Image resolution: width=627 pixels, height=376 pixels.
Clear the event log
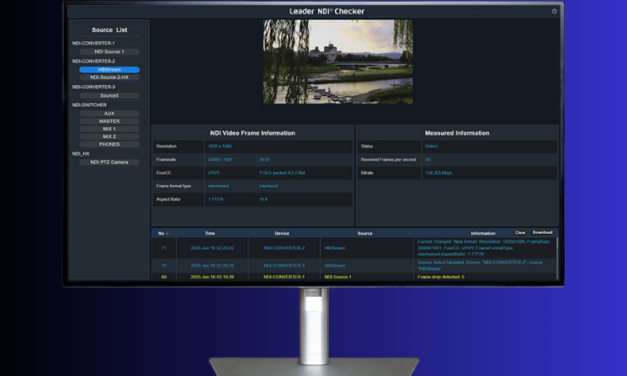(x=520, y=232)
